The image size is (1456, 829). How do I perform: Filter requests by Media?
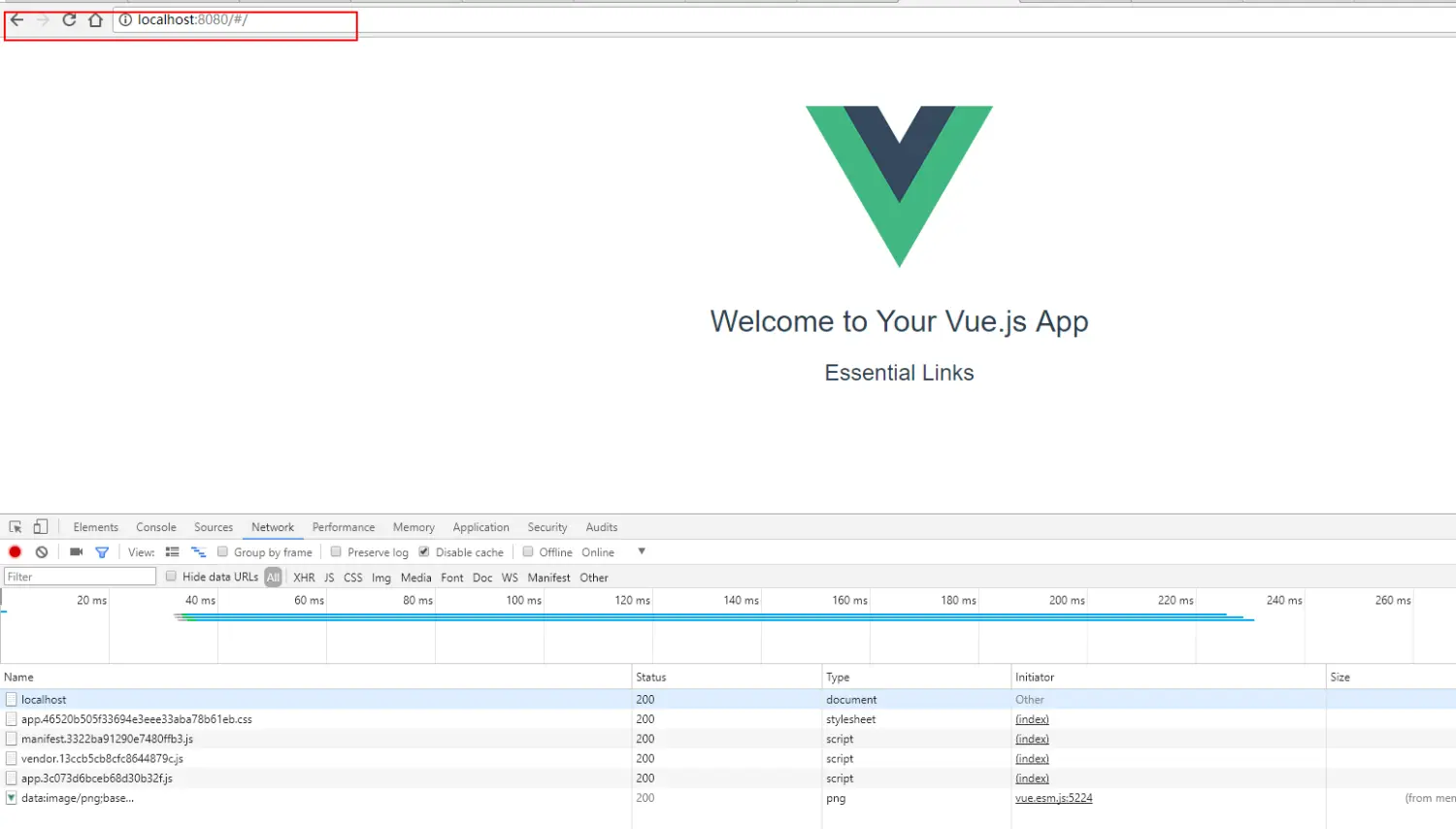click(x=416, y=578)
